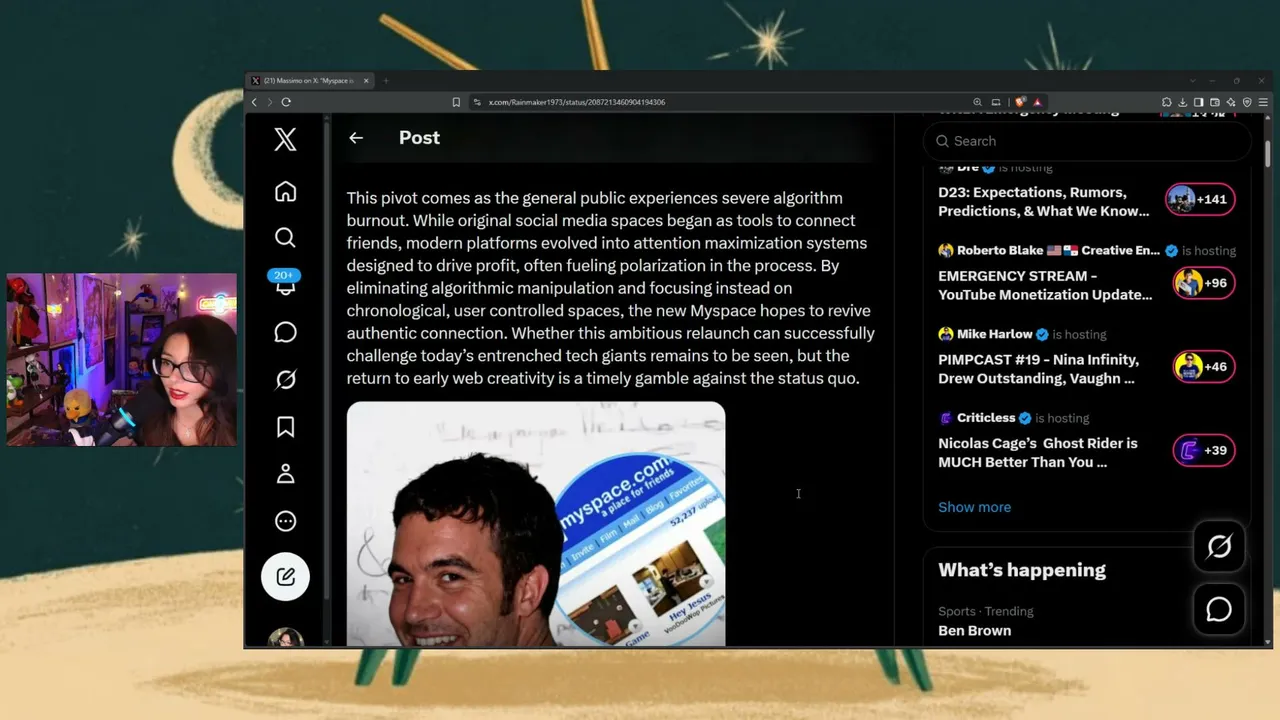Toggle the browser sidebar panel icon
The image size is (1280, 720).
(1198, 102)
